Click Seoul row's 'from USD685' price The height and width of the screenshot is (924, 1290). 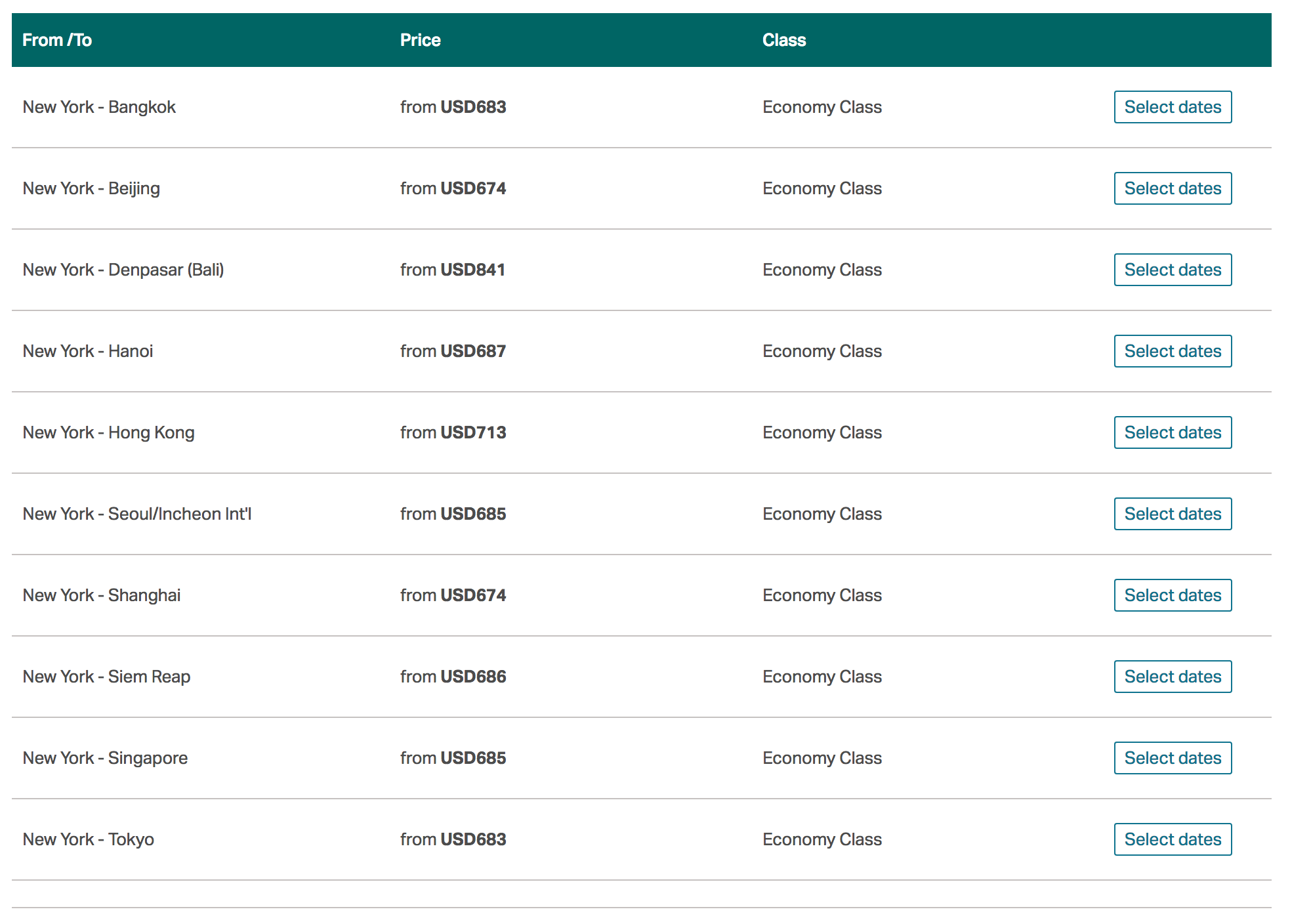point(453,514)
